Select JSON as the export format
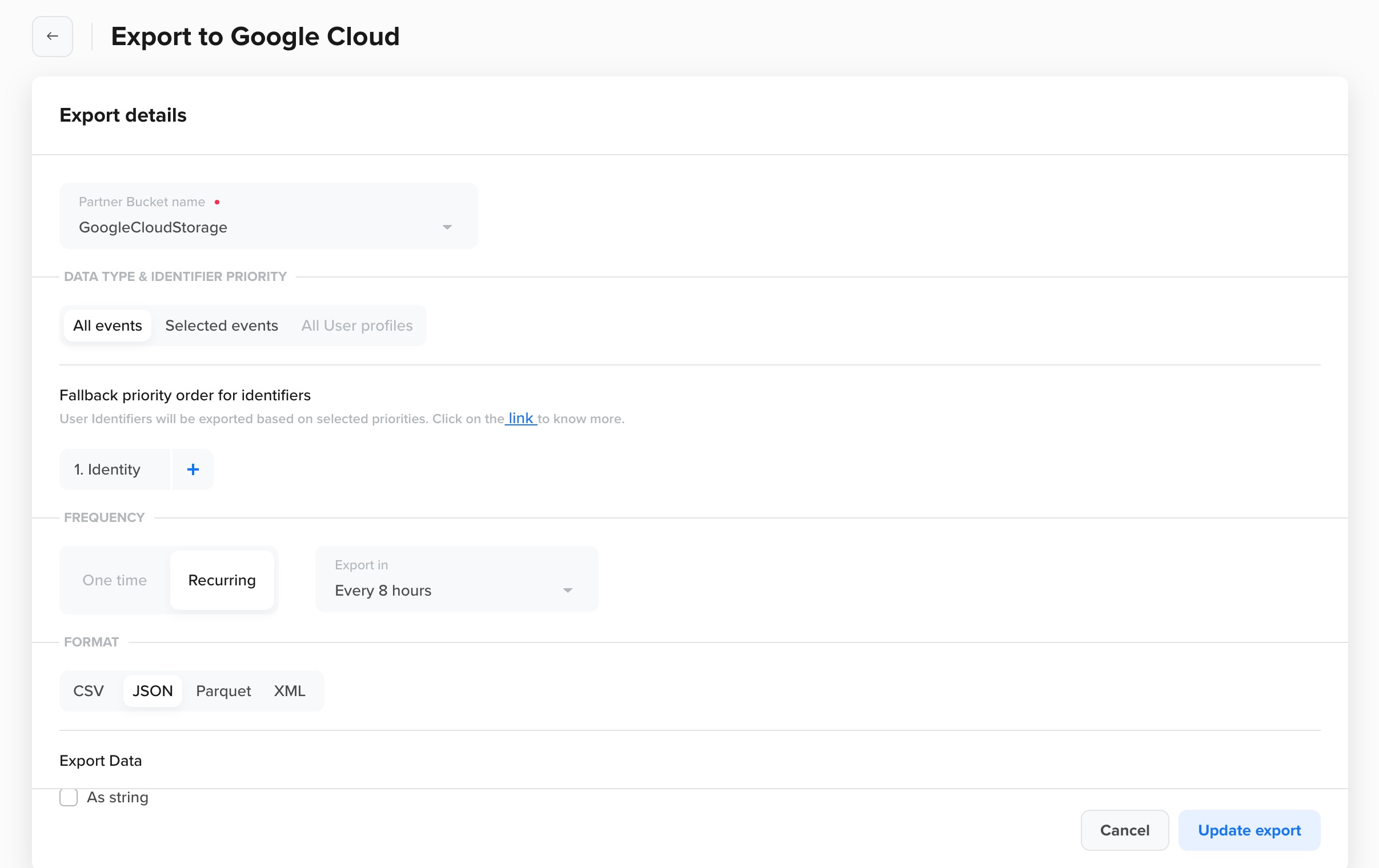 click(152, 690)
